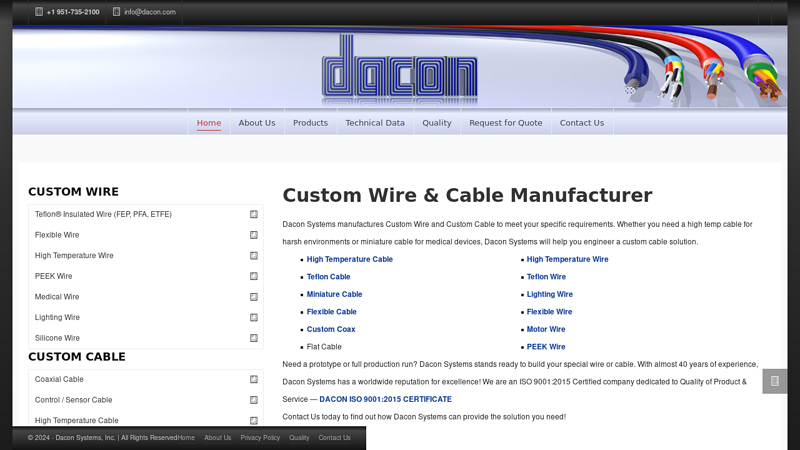Open the Home menu tab

pos(209,123)
